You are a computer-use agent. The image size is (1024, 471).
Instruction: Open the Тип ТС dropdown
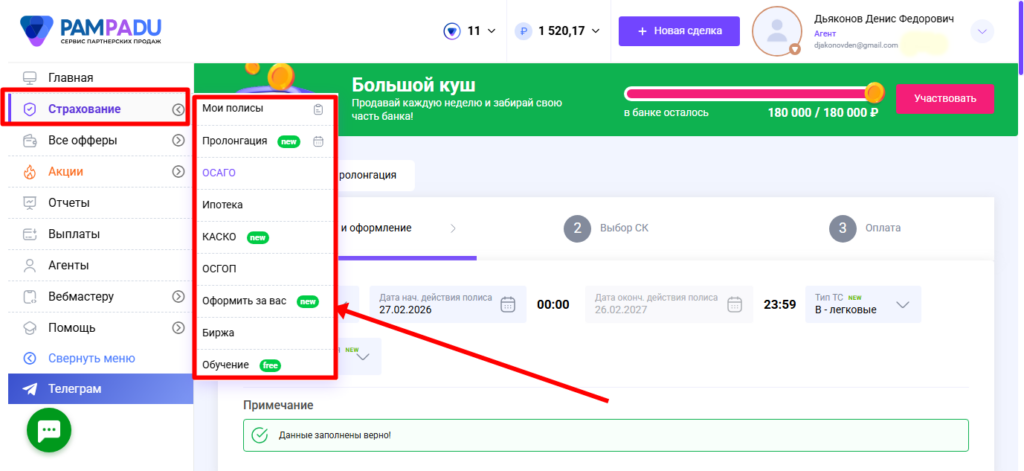point(863,304)
